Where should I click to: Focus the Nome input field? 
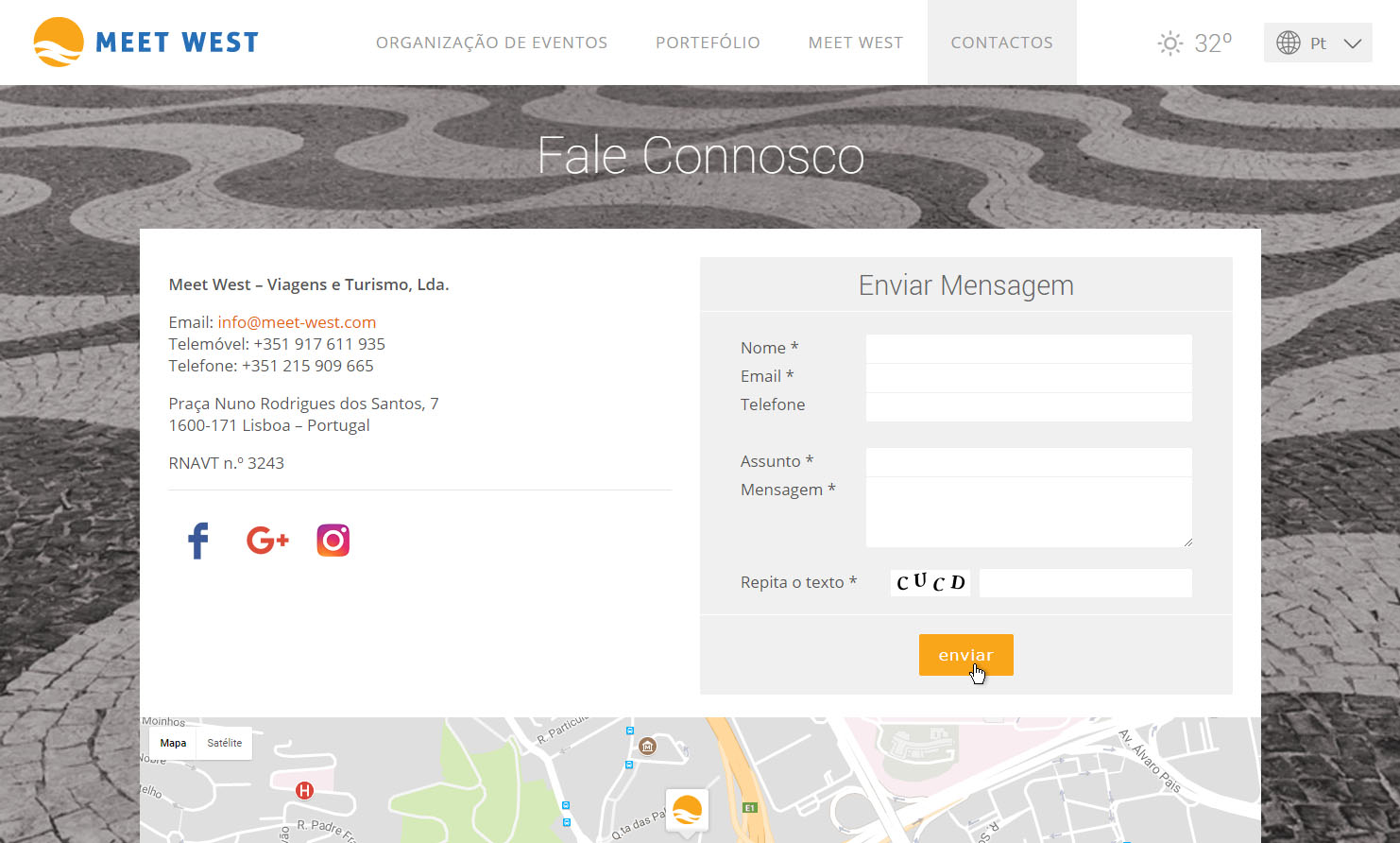click(x=1029, y=349)
